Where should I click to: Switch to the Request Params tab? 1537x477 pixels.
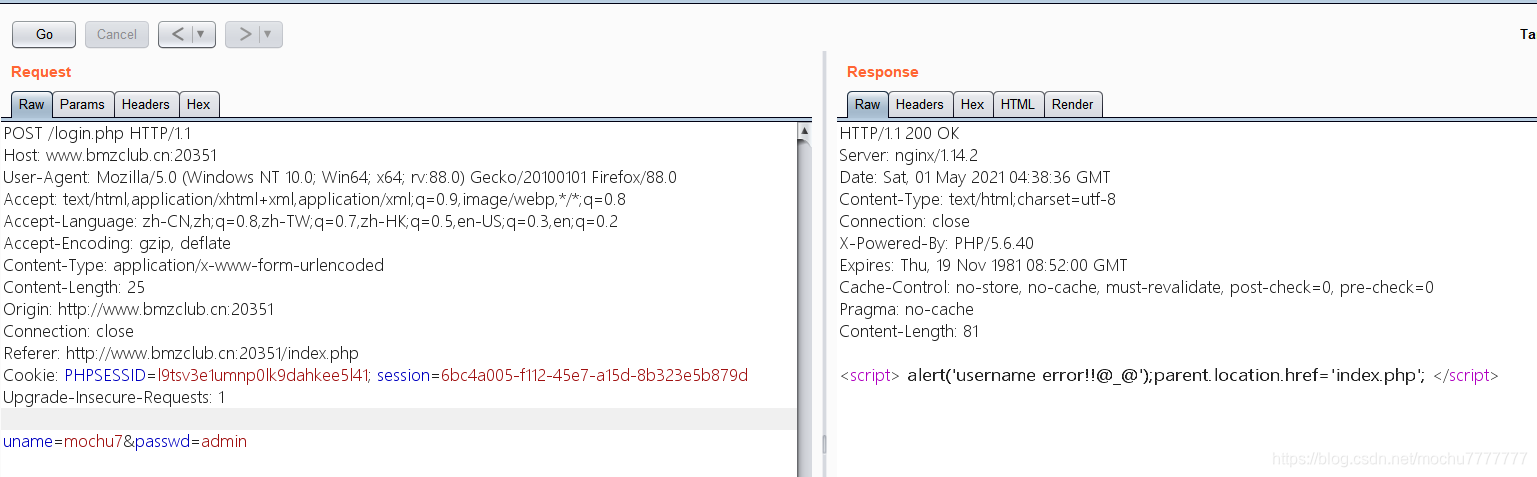click(82, 104)
